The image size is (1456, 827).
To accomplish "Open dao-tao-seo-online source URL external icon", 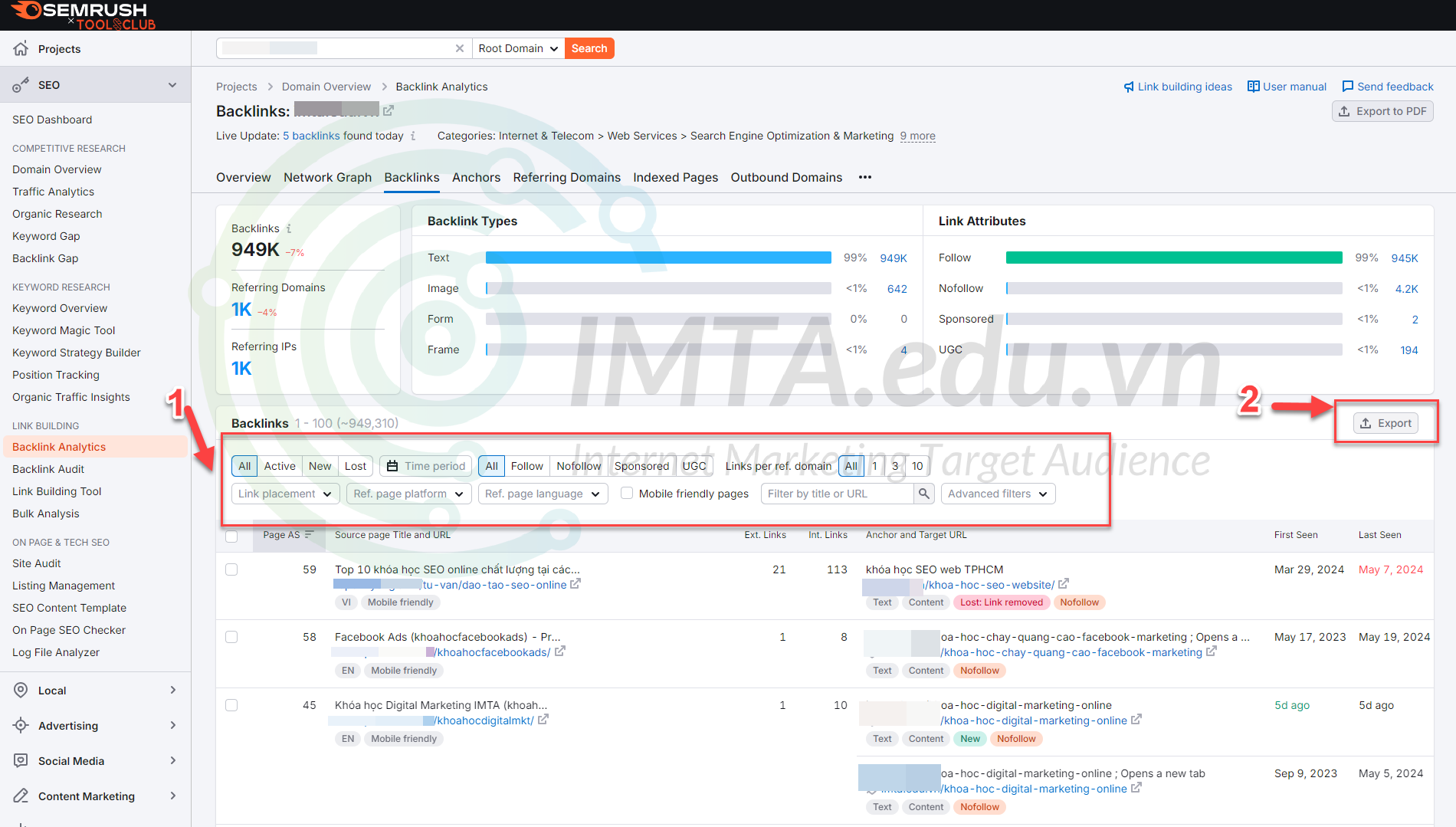I will tap(576, 584).
